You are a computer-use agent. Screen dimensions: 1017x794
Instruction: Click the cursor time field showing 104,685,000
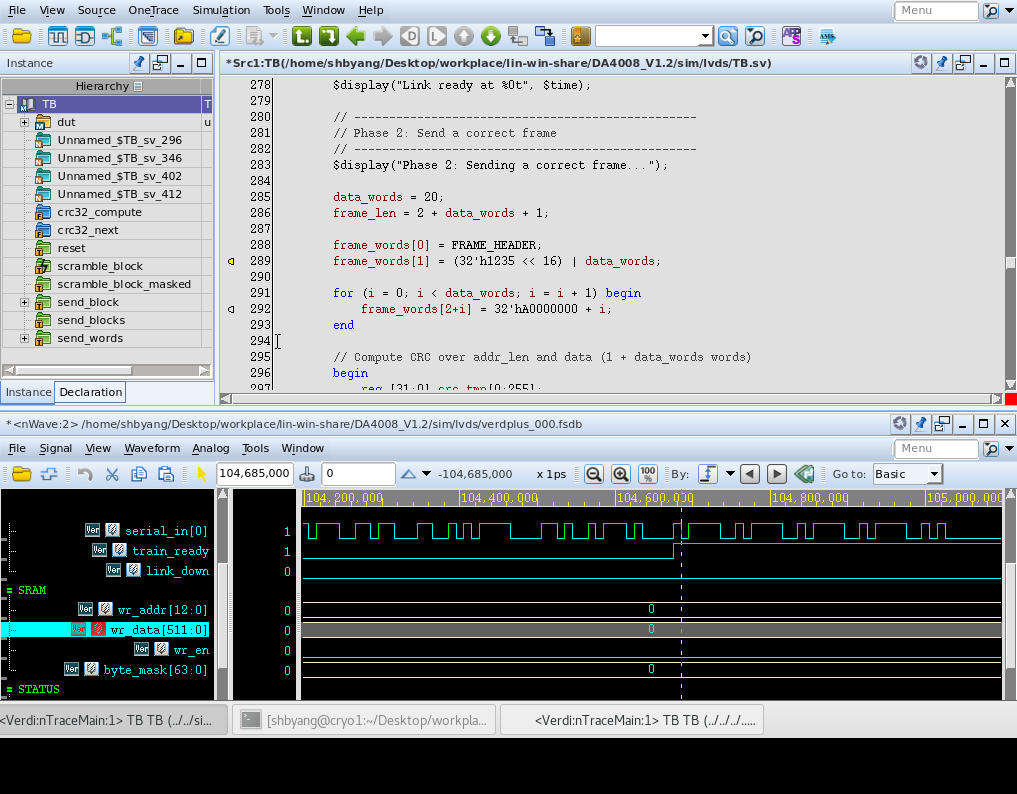pyautogui.click(x=254, y=474)
